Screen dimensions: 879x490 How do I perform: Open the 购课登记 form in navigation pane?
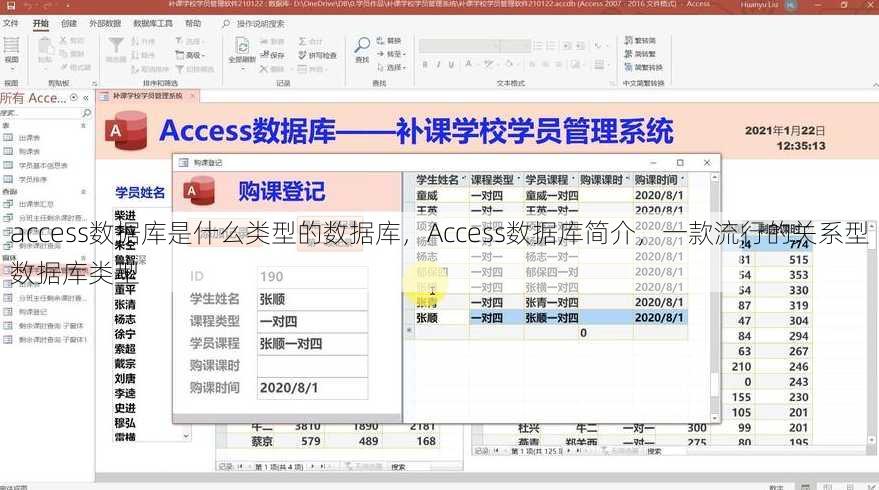pos(33,312)
